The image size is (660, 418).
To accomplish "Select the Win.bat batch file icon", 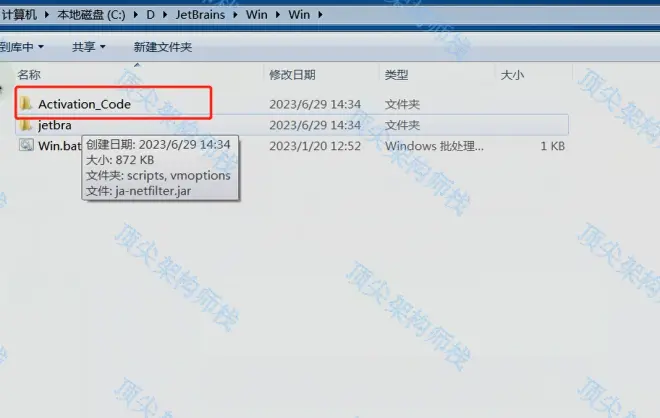I will (x=26, y=145).
